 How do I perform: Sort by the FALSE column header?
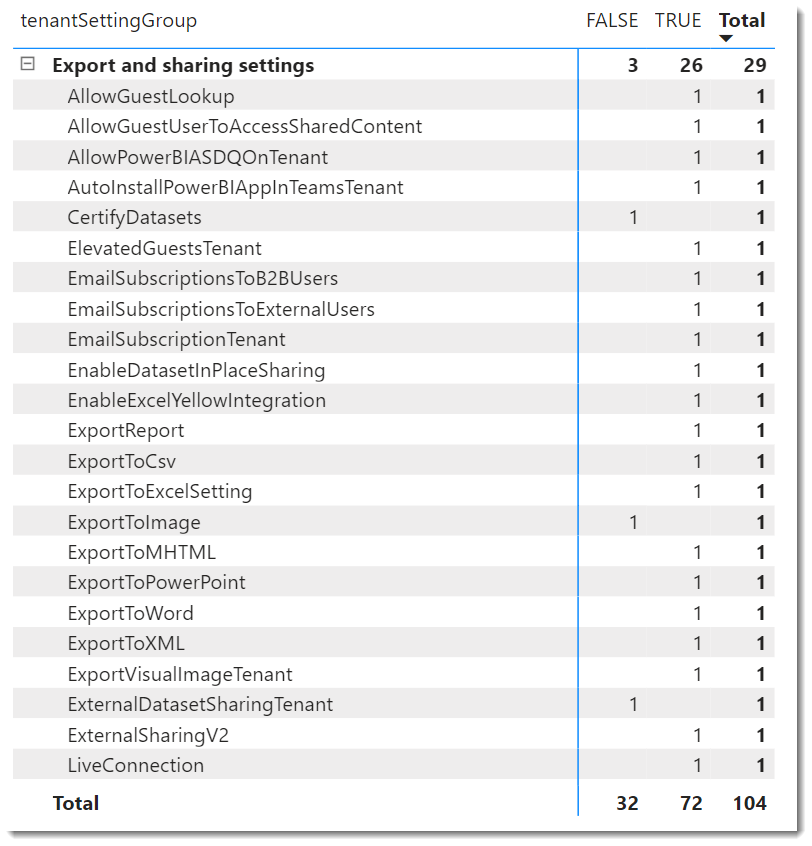tap(612, 21)
